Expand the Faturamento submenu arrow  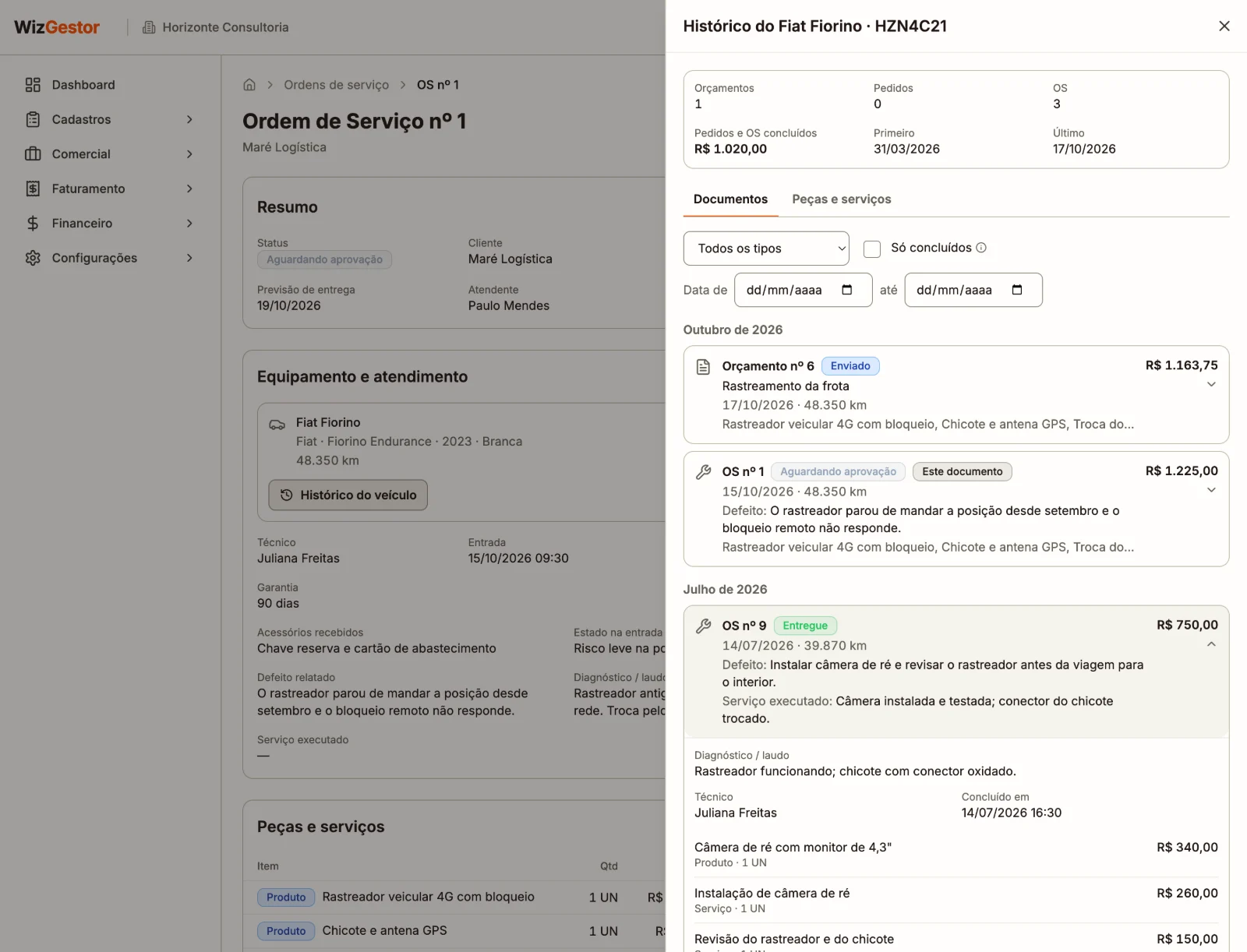[x=189, y=189]
